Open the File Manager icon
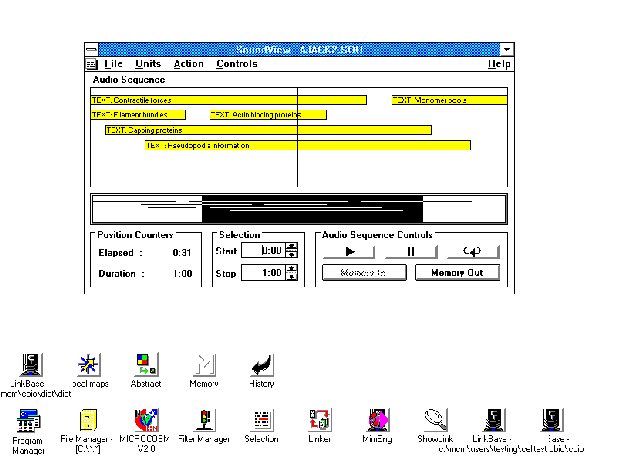 coord(89,420)
